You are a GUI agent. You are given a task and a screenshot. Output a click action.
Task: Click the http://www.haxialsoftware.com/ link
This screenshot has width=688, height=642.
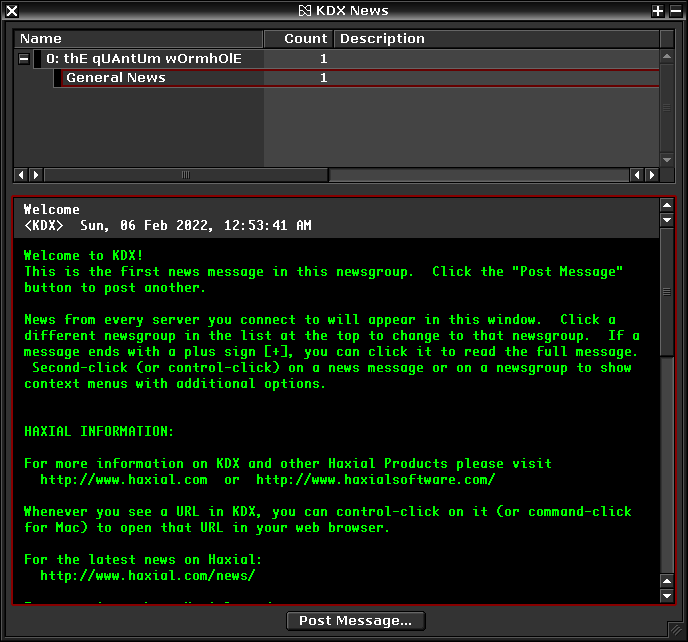click(376, 480)
